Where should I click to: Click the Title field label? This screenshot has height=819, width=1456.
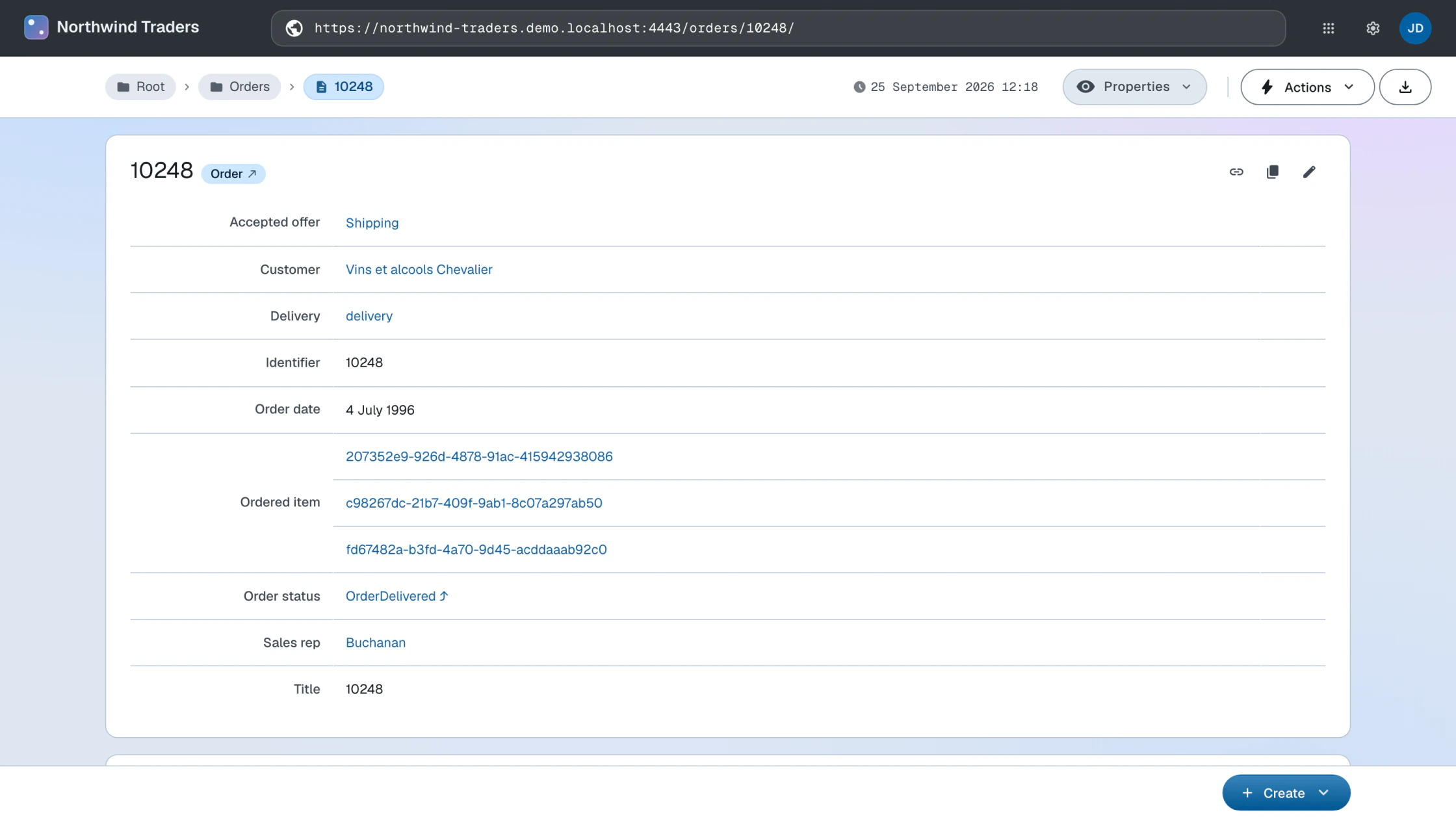pyautogui.click(x=307, y=690)
